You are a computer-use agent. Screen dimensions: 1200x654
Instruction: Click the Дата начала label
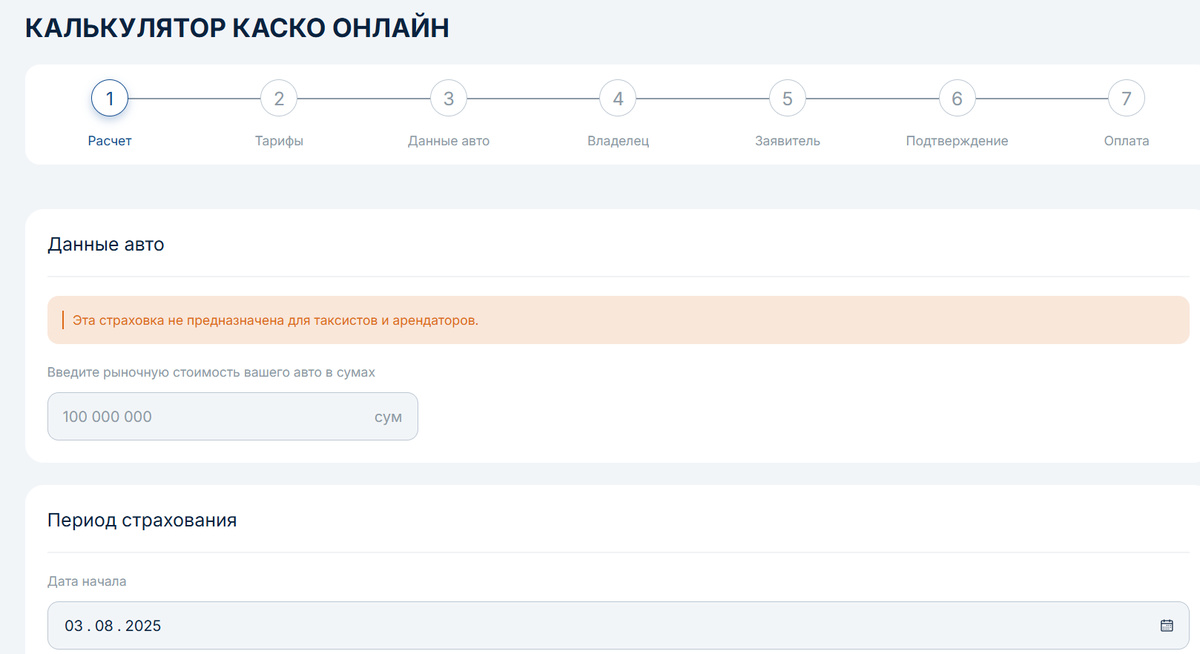tap(87, 581)
